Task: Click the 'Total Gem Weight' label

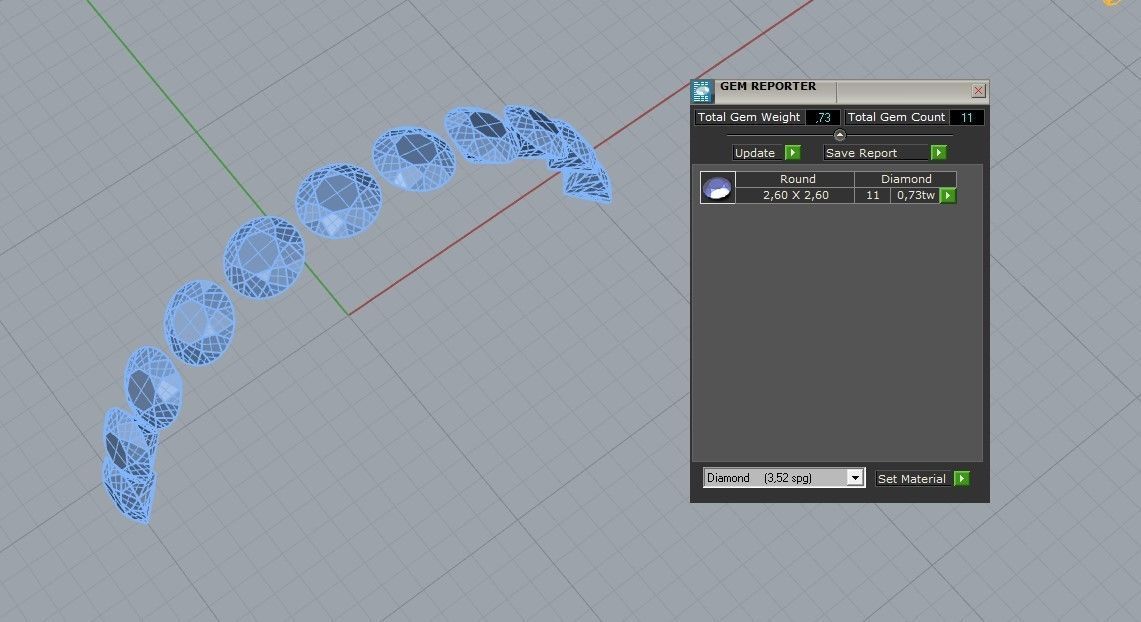Action: click(x=749, y=117)
